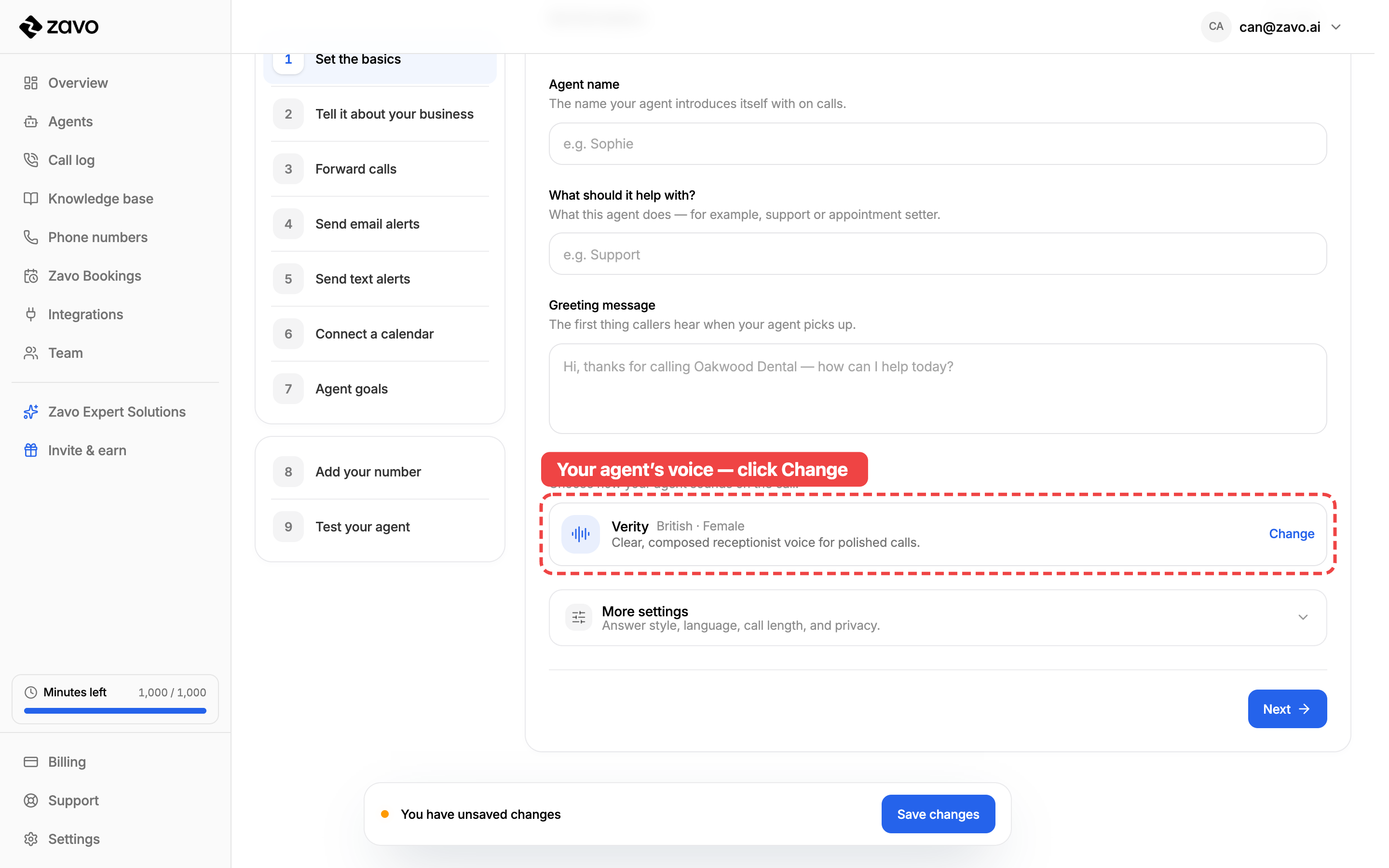Open Settings in the sidebar
Viewport: 1389px width, 868px height.
coord(115,839)
